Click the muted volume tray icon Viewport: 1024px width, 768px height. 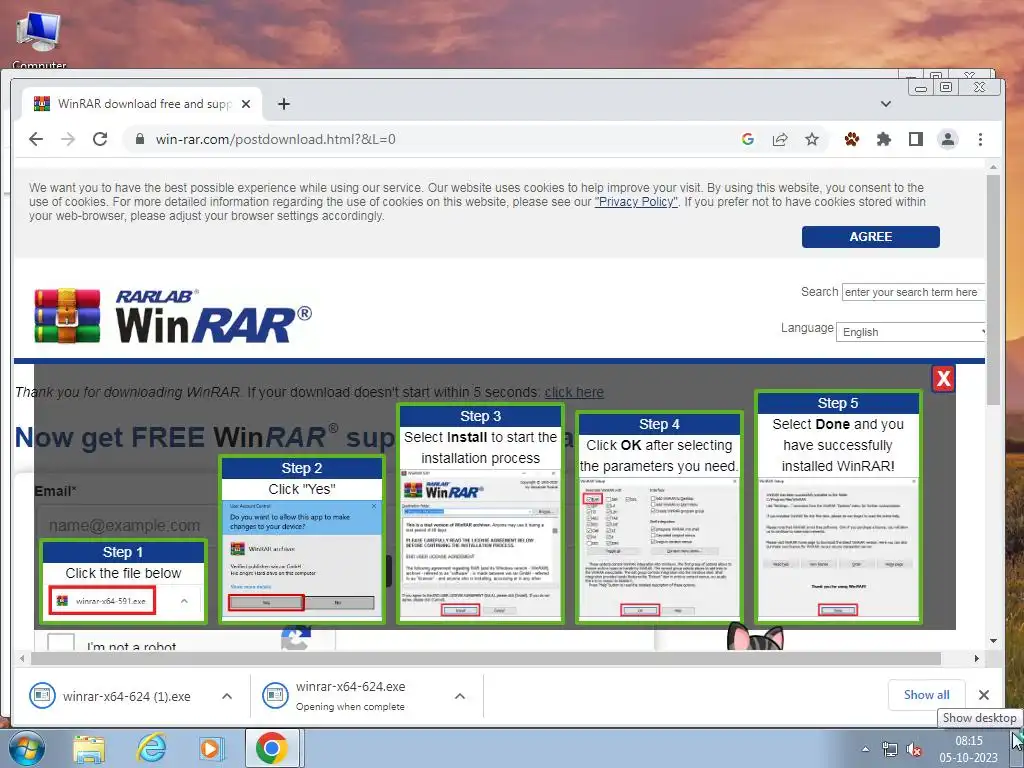(914, 750)
